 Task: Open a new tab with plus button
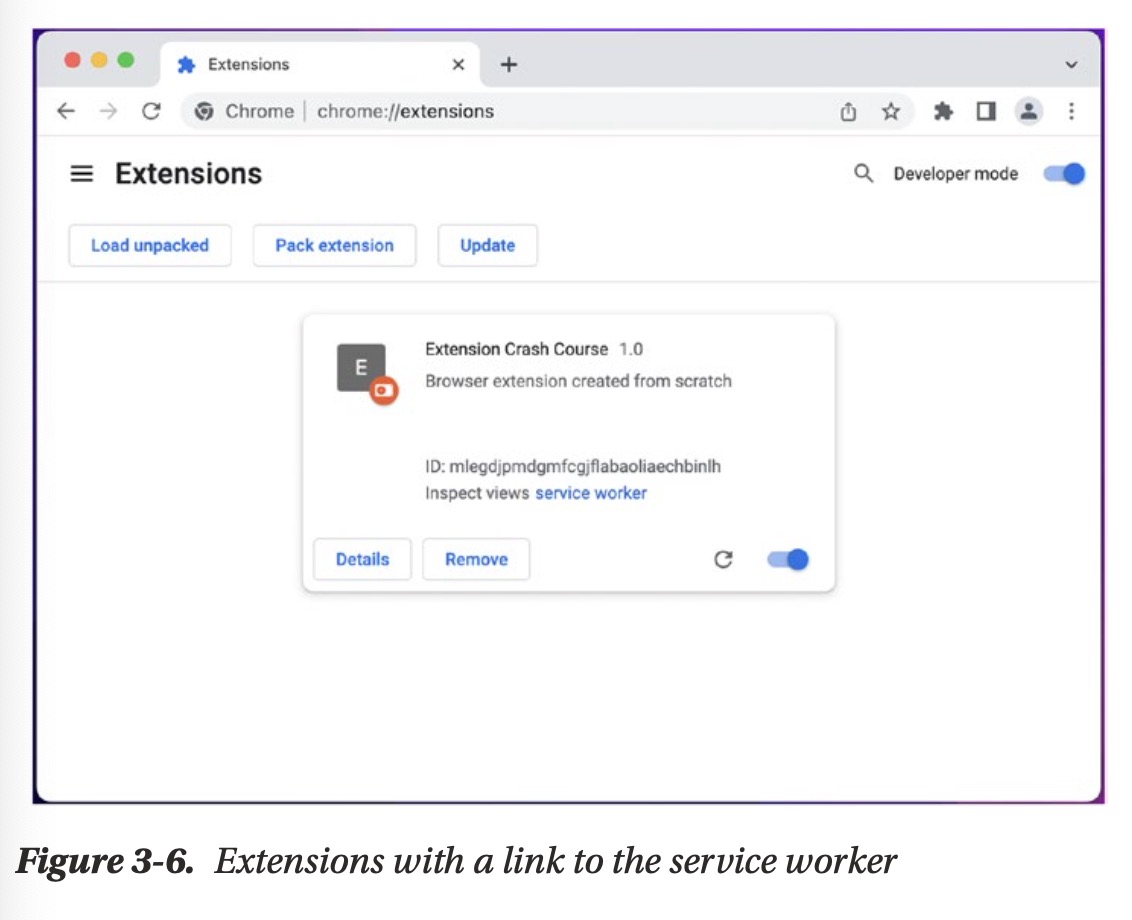point(509,65)
